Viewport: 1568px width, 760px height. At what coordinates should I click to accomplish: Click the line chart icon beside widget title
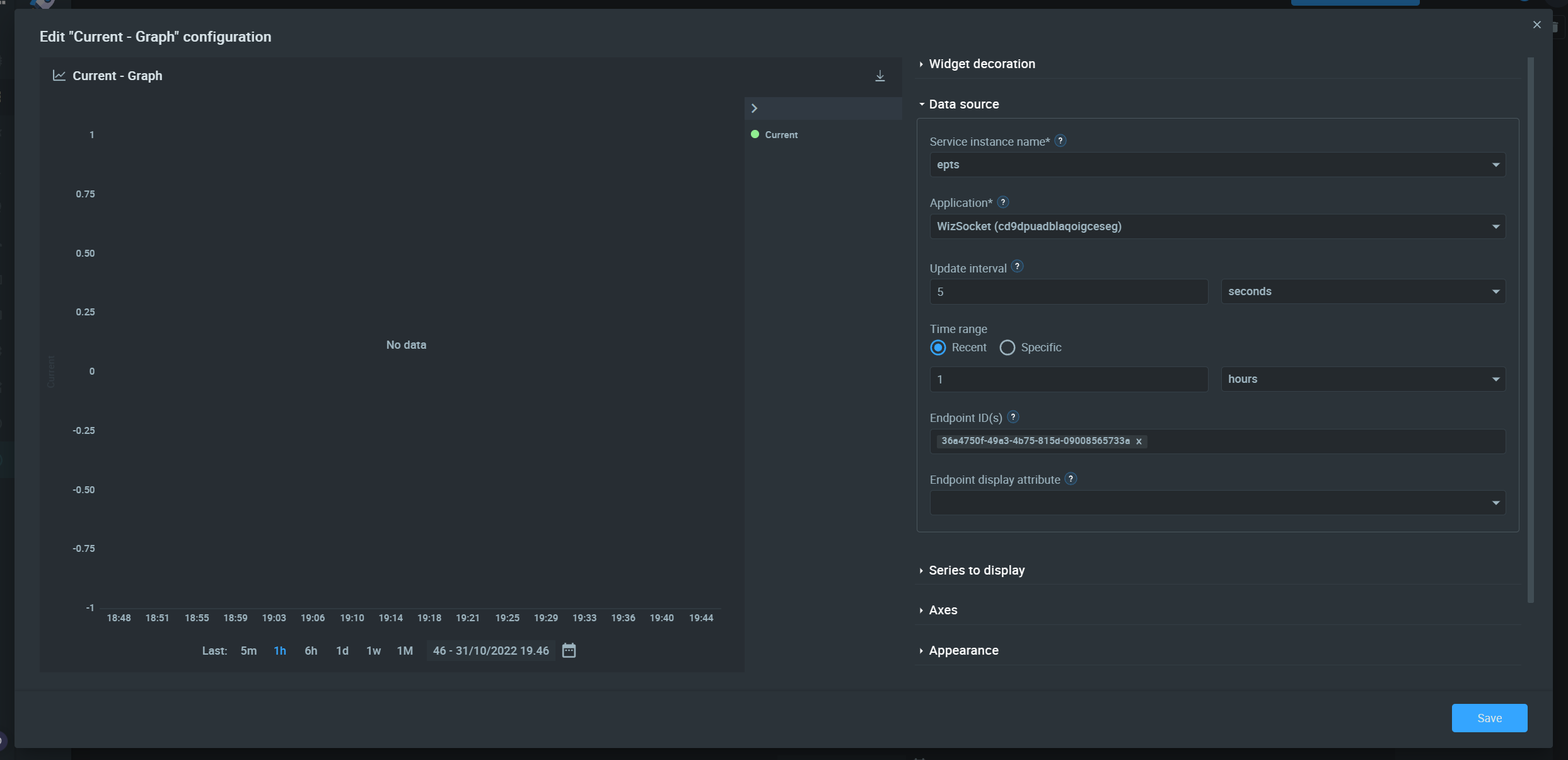click(59, 76)
